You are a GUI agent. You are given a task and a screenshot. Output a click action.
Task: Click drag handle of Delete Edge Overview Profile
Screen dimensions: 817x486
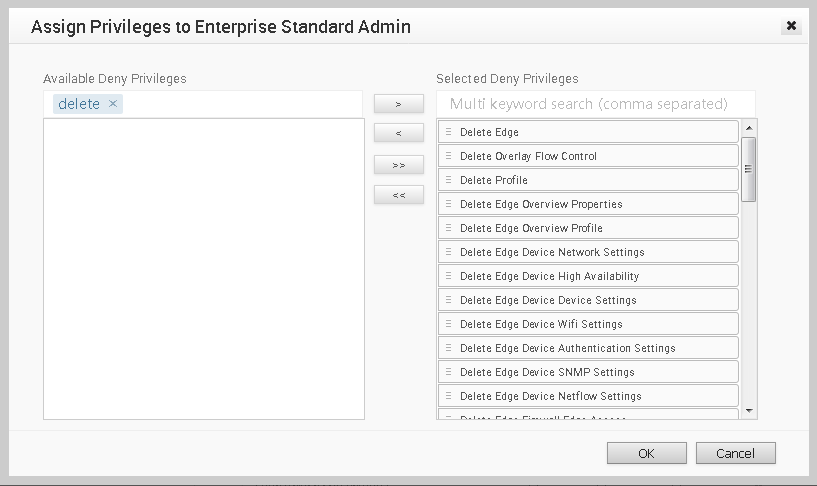click(x=448, y=228)
